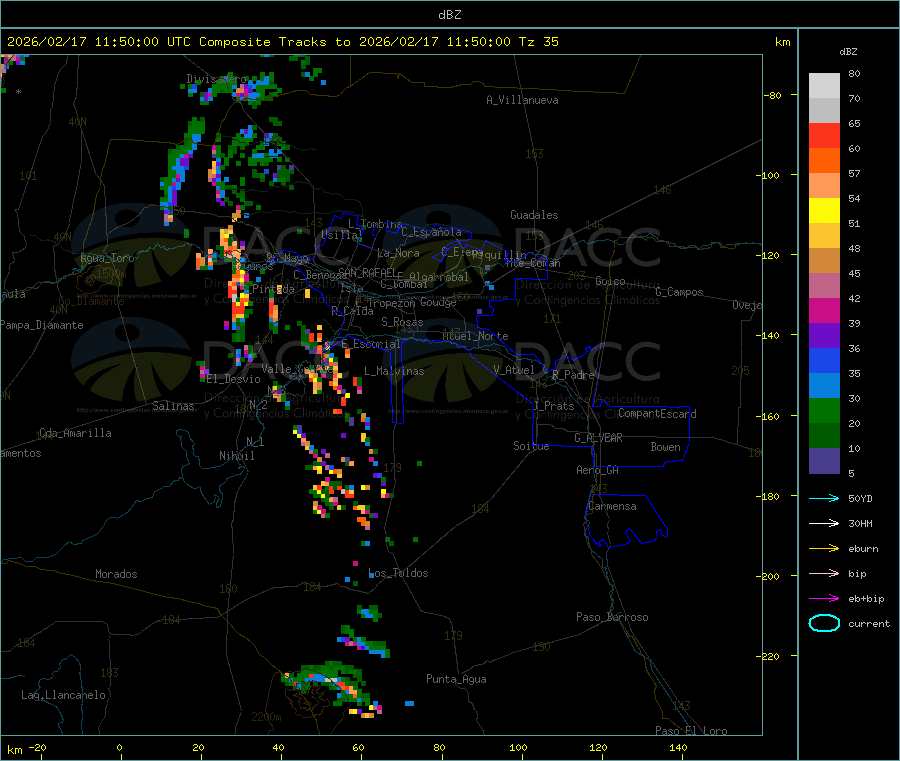Screen dimensions: 900x761
Task: Click the timestamp header text
Action: click(282, 42)
